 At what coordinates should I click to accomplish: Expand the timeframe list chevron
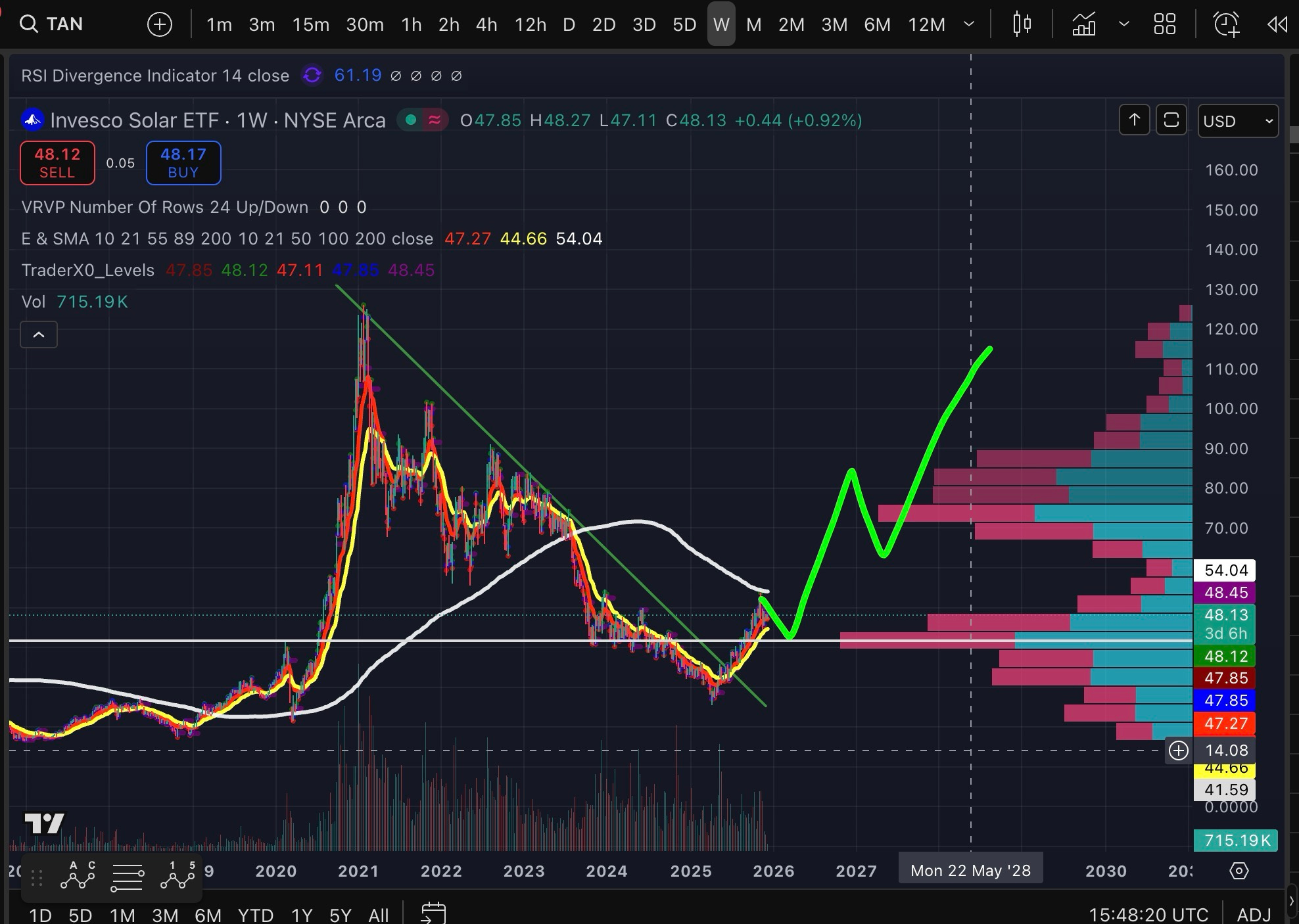coord(968,24)
